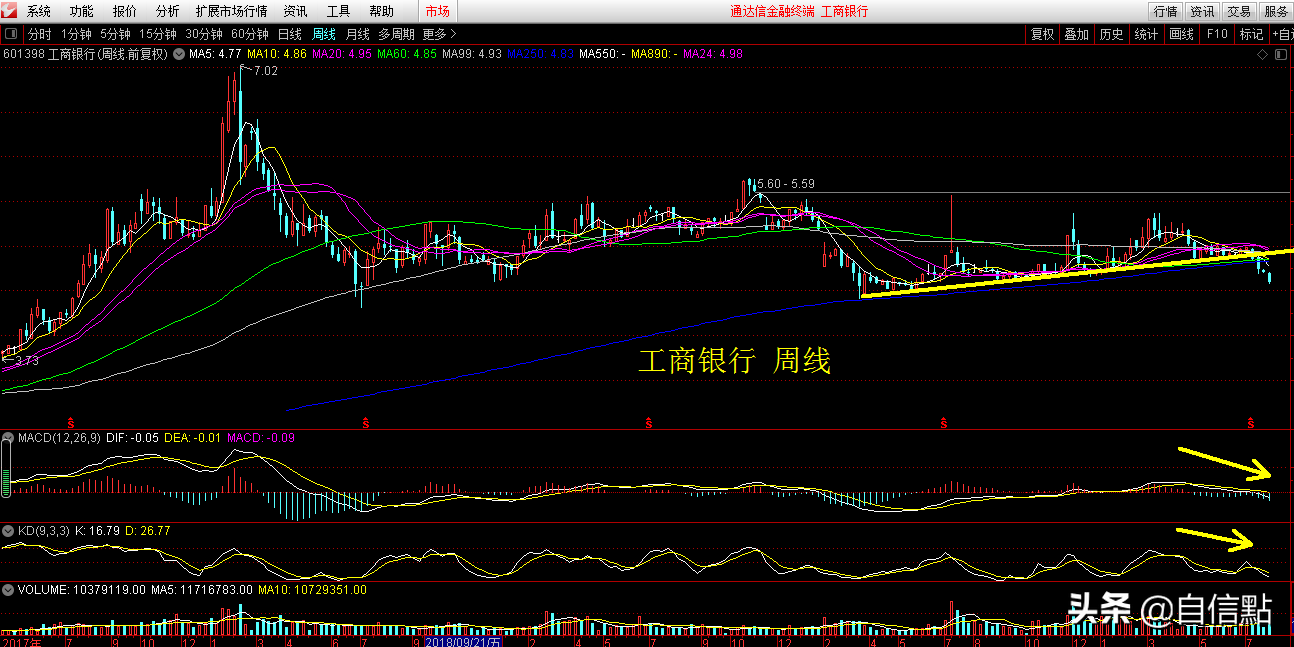Click the 交易 trade button

pyautogui.click(x=1239, y=11)
